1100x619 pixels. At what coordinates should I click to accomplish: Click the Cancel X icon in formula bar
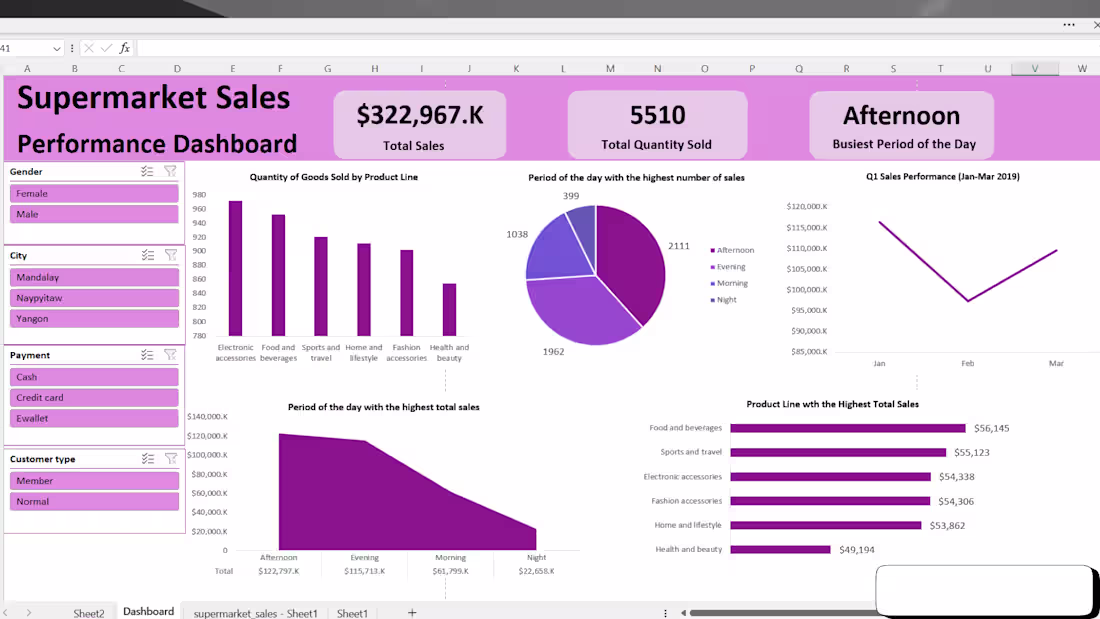click(x=90, y=47)
